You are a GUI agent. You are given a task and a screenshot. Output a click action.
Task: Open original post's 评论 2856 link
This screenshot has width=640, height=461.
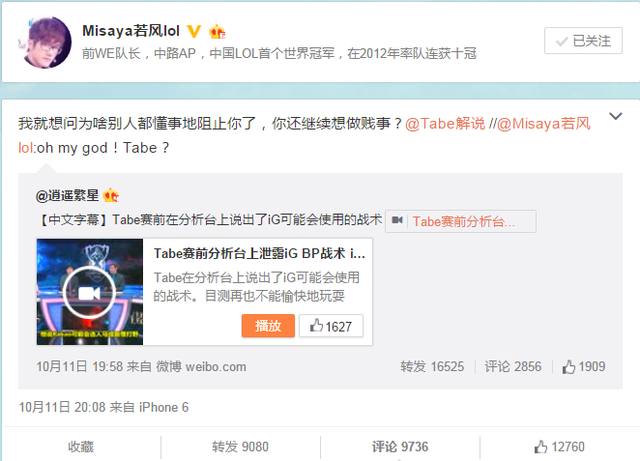click(513, 367)
